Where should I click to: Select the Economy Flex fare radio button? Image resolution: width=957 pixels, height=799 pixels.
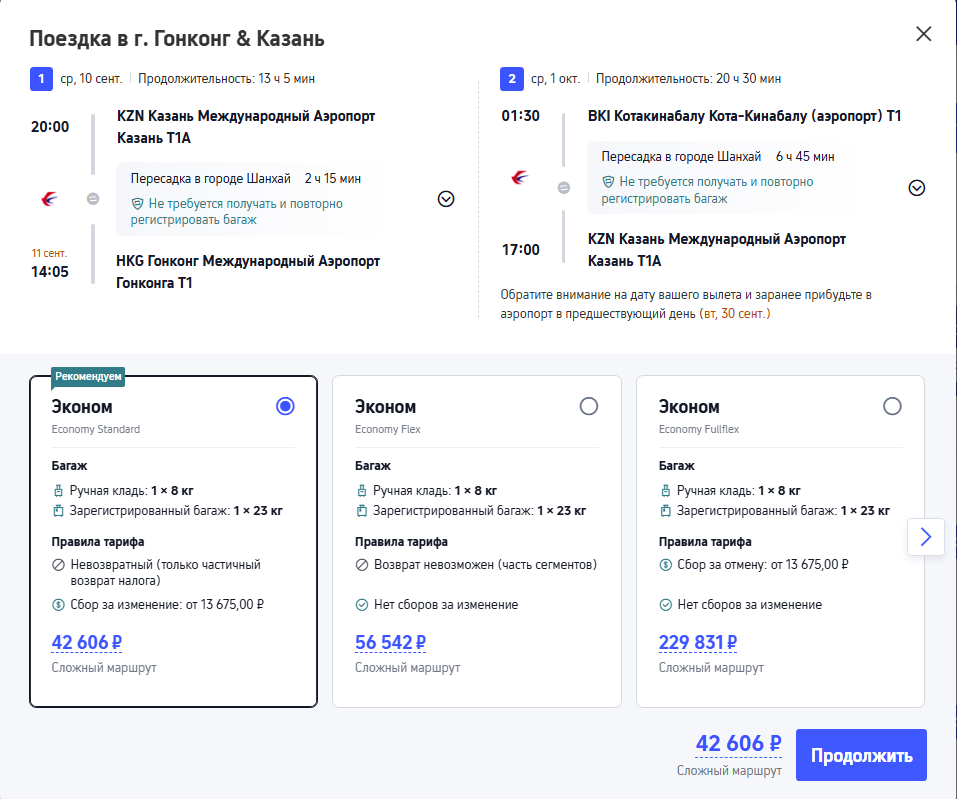pyautogui.click(x=589, y=407)
